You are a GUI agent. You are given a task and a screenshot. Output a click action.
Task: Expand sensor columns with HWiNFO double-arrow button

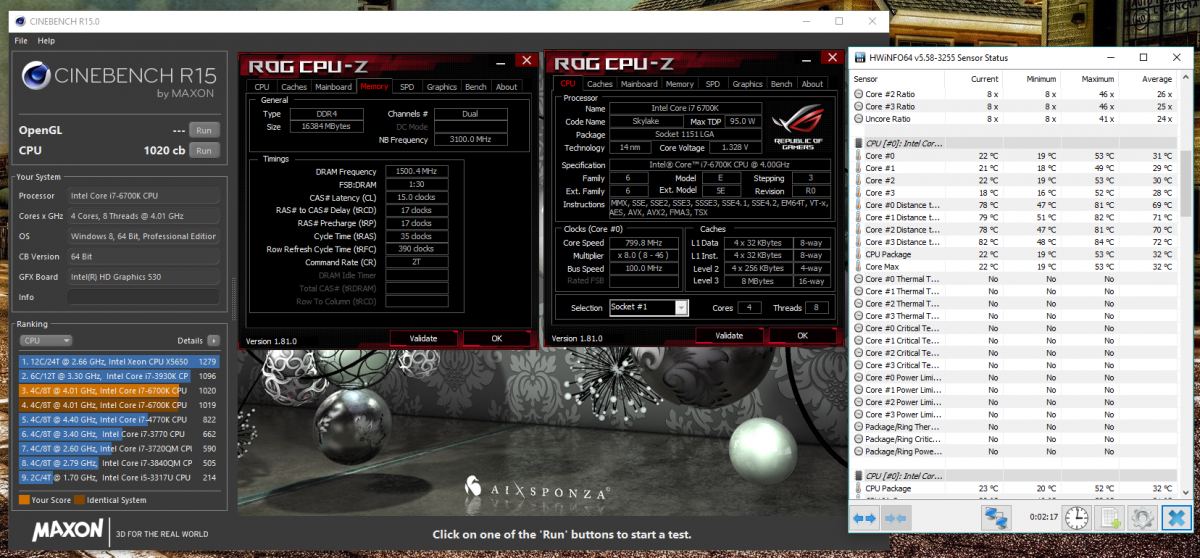pos(864,517)
